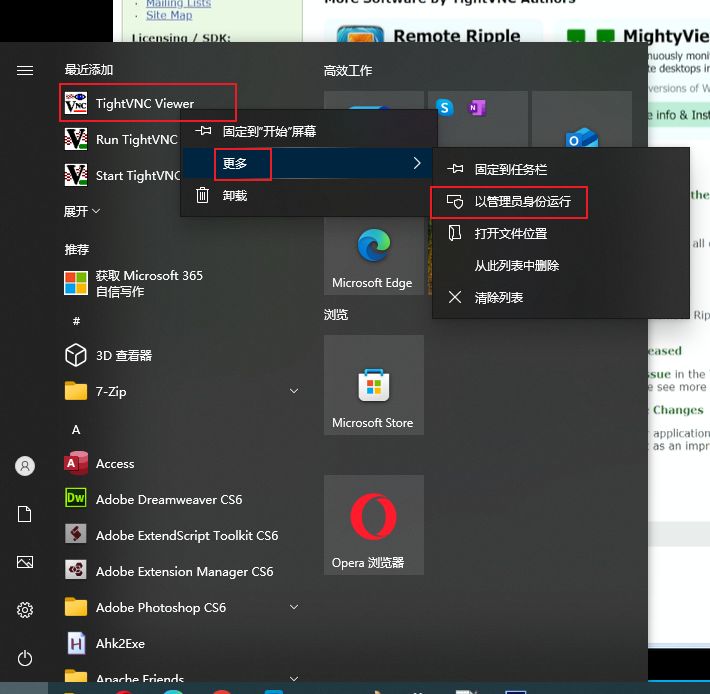Screen dimensions: 710x694
Task: Open Adobe Dreamweaver CS6 icon
Action: [76, 498]
